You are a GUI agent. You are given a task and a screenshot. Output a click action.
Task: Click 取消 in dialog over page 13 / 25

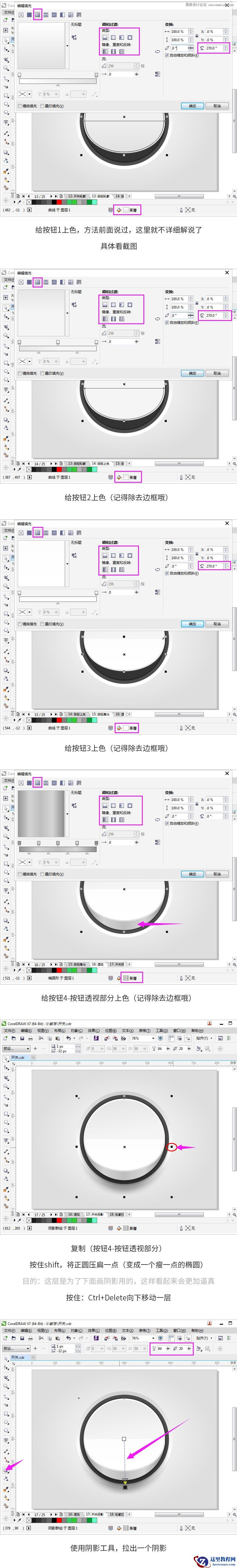(217, 106)
